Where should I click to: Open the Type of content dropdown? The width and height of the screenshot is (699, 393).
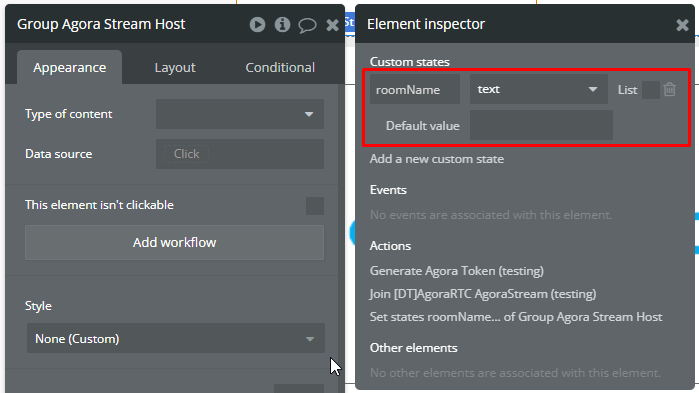[240, 114]
